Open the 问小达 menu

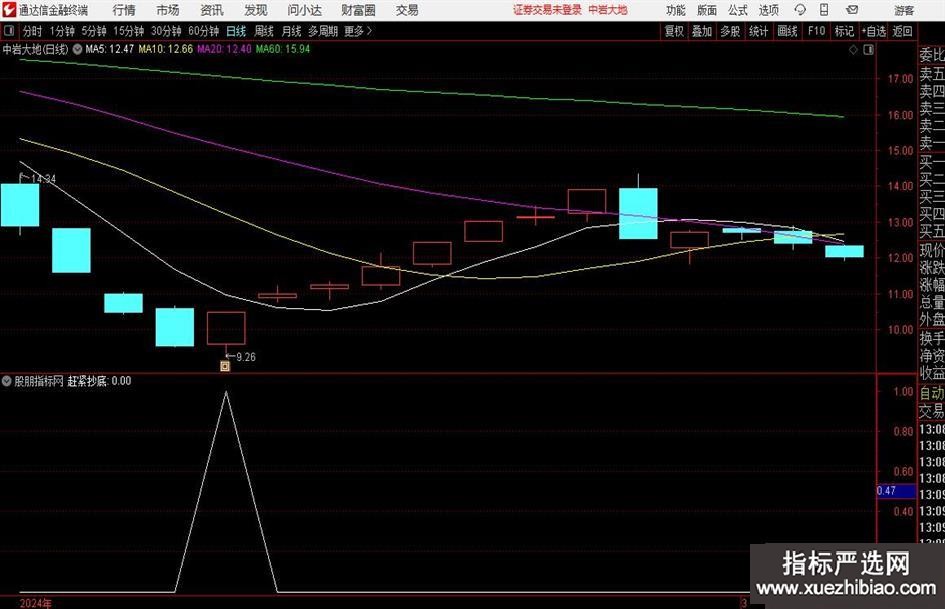tap(304, 10)
